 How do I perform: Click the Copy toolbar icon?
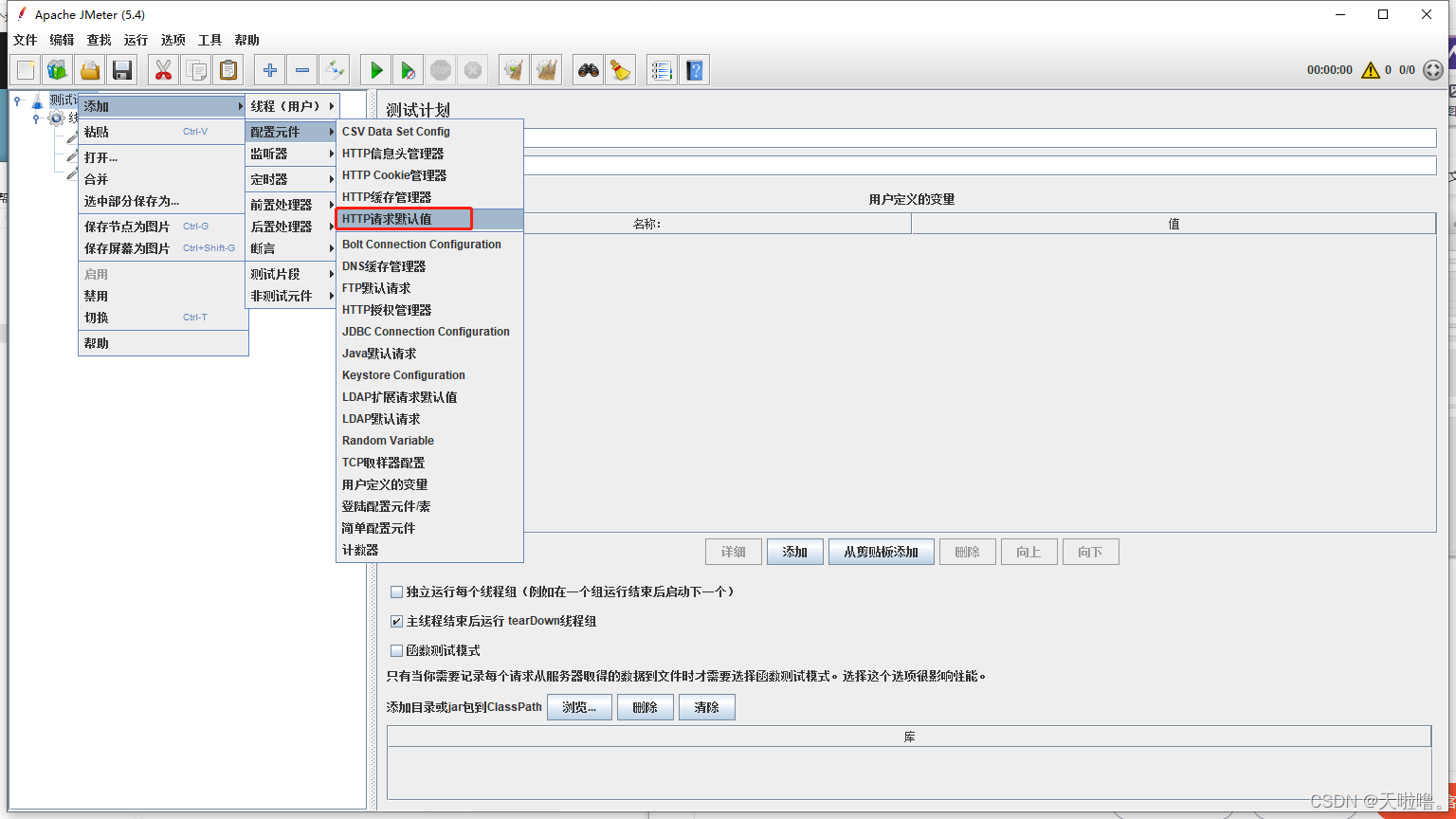click(196, 70)
